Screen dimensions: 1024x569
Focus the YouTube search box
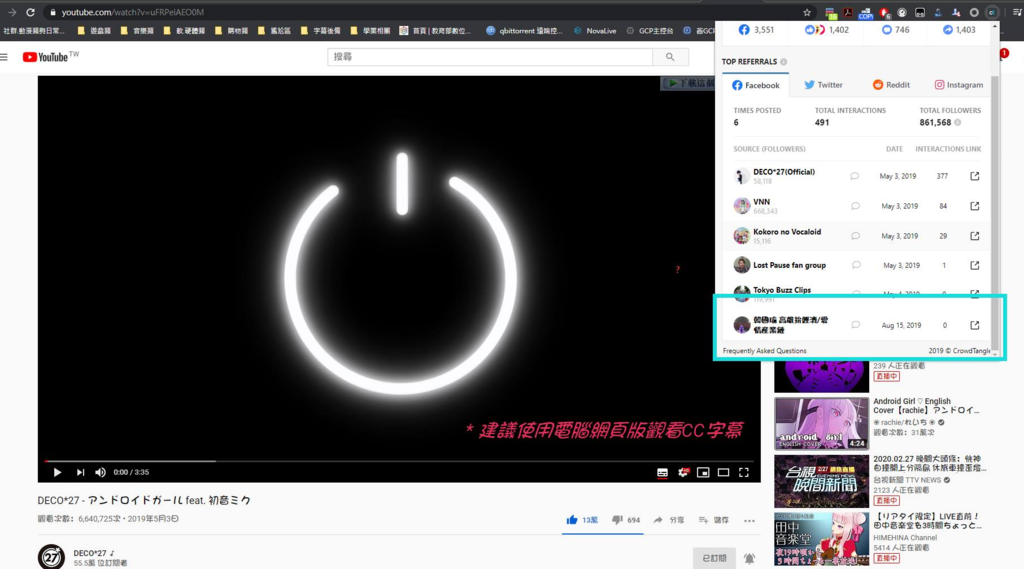click(490, 57)
